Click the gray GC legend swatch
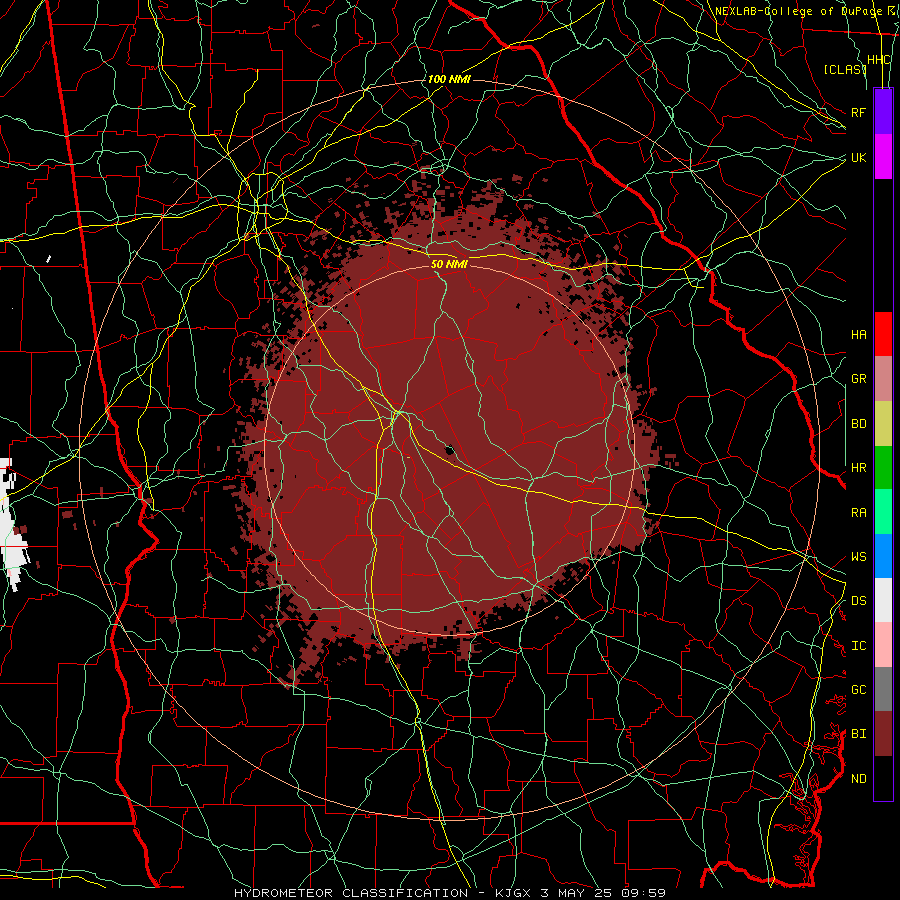900x900 pixels. coord(883,689)
